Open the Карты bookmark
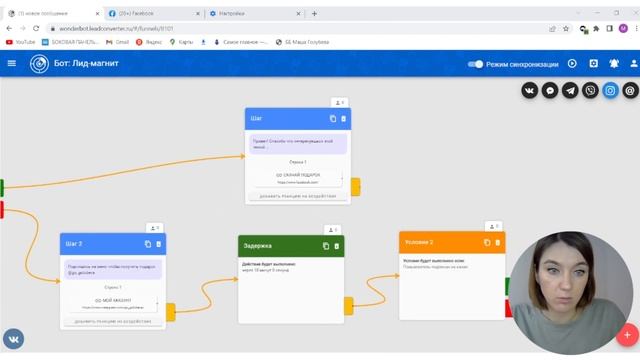The height and width of the screenshot is (360, 640). [x=181, y=42]
